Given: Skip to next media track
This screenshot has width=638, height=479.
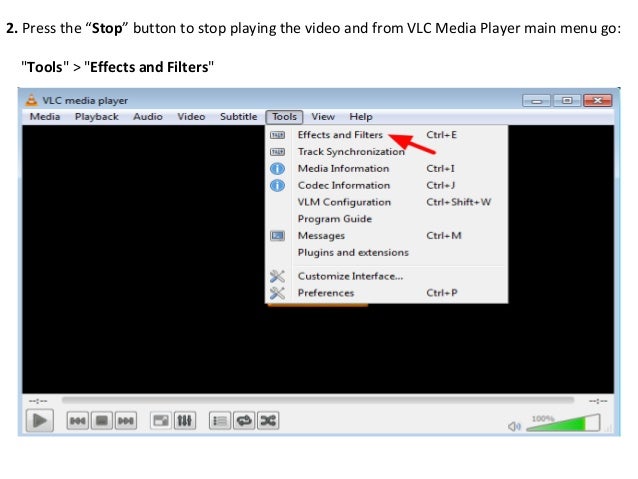Looking at the screenshot, I should pyautogui.click(x=126, y=420).
